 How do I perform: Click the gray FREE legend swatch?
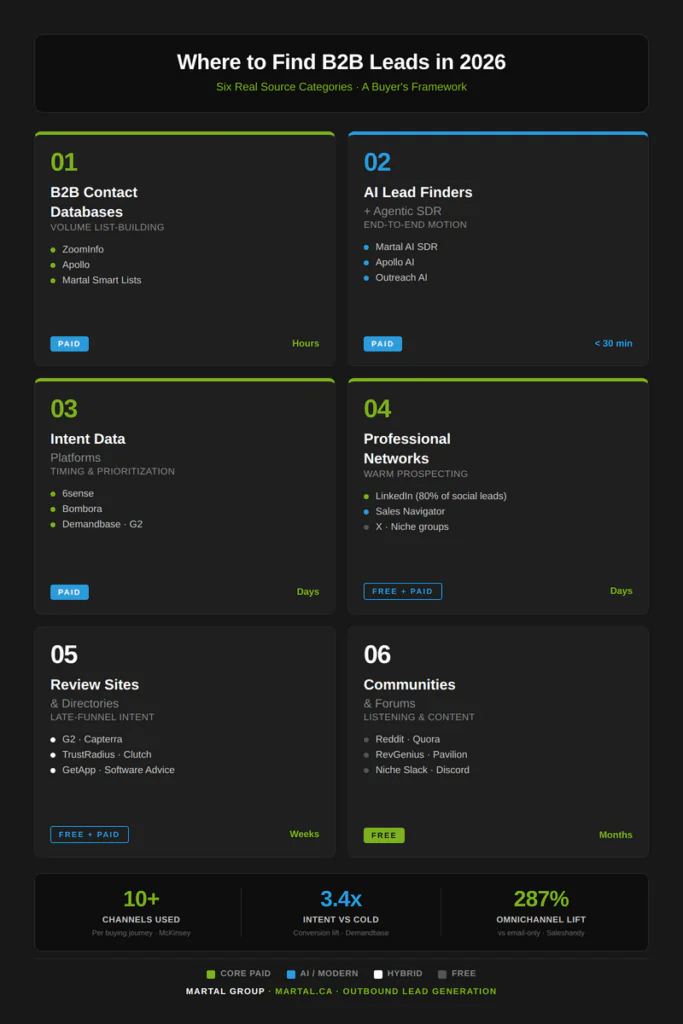pos(442,974)
